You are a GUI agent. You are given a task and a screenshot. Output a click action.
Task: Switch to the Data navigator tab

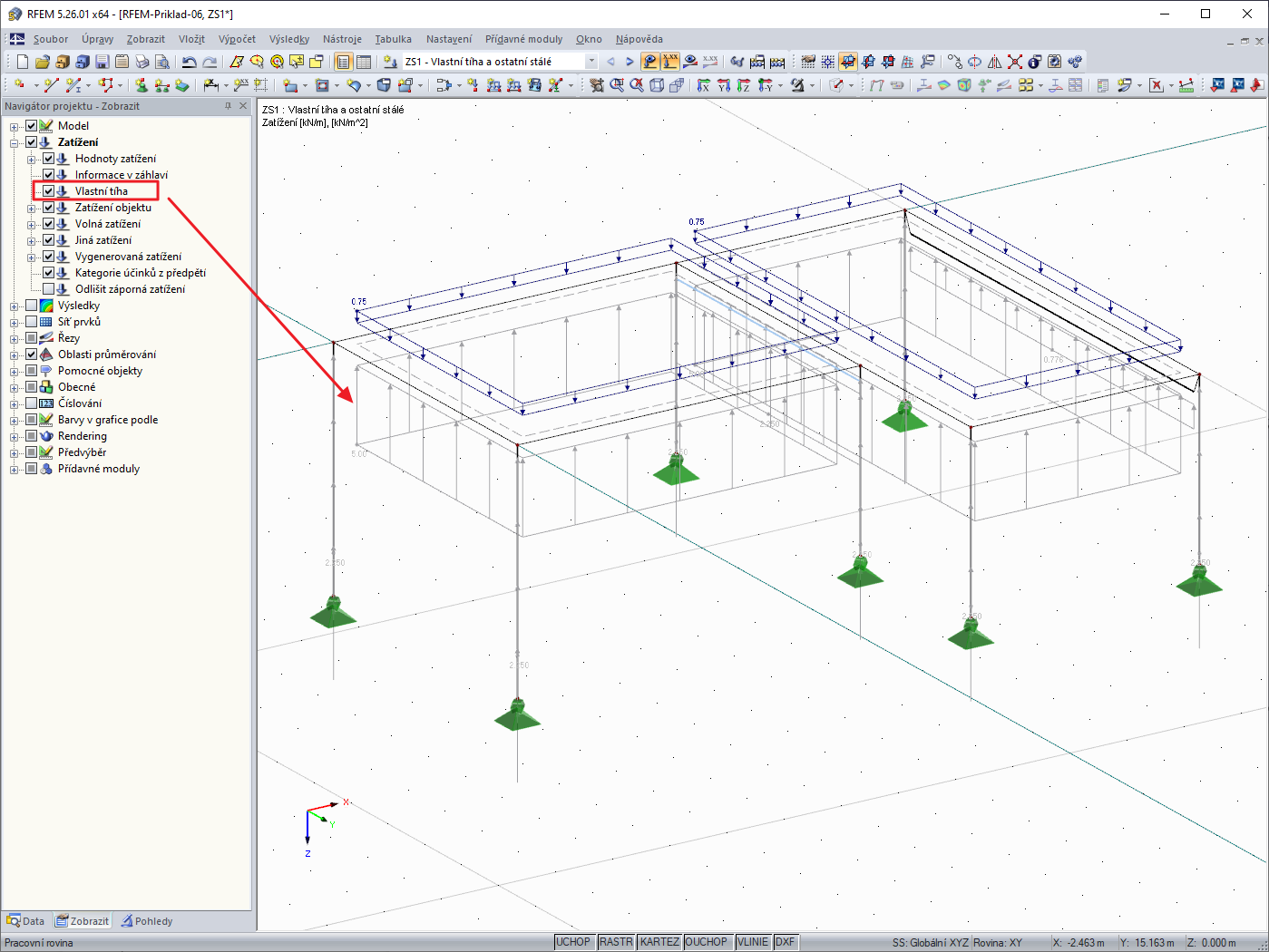pos(26,921)
